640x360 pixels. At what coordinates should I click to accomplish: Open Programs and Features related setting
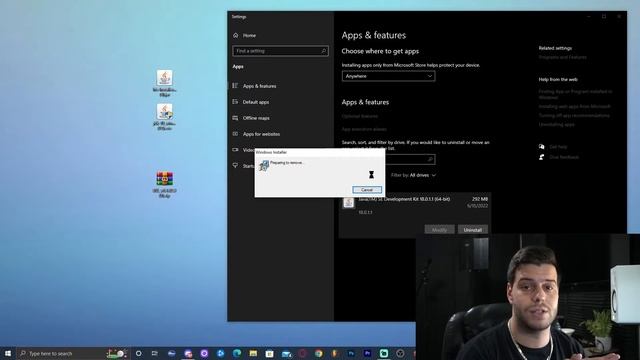tap(562, 58)
